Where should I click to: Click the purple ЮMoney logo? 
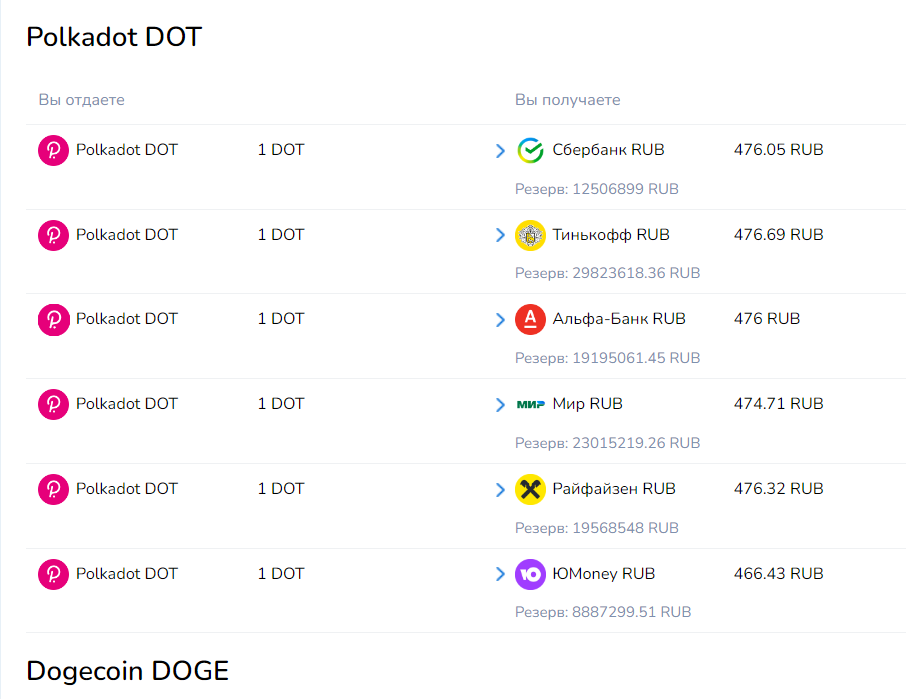530,574
